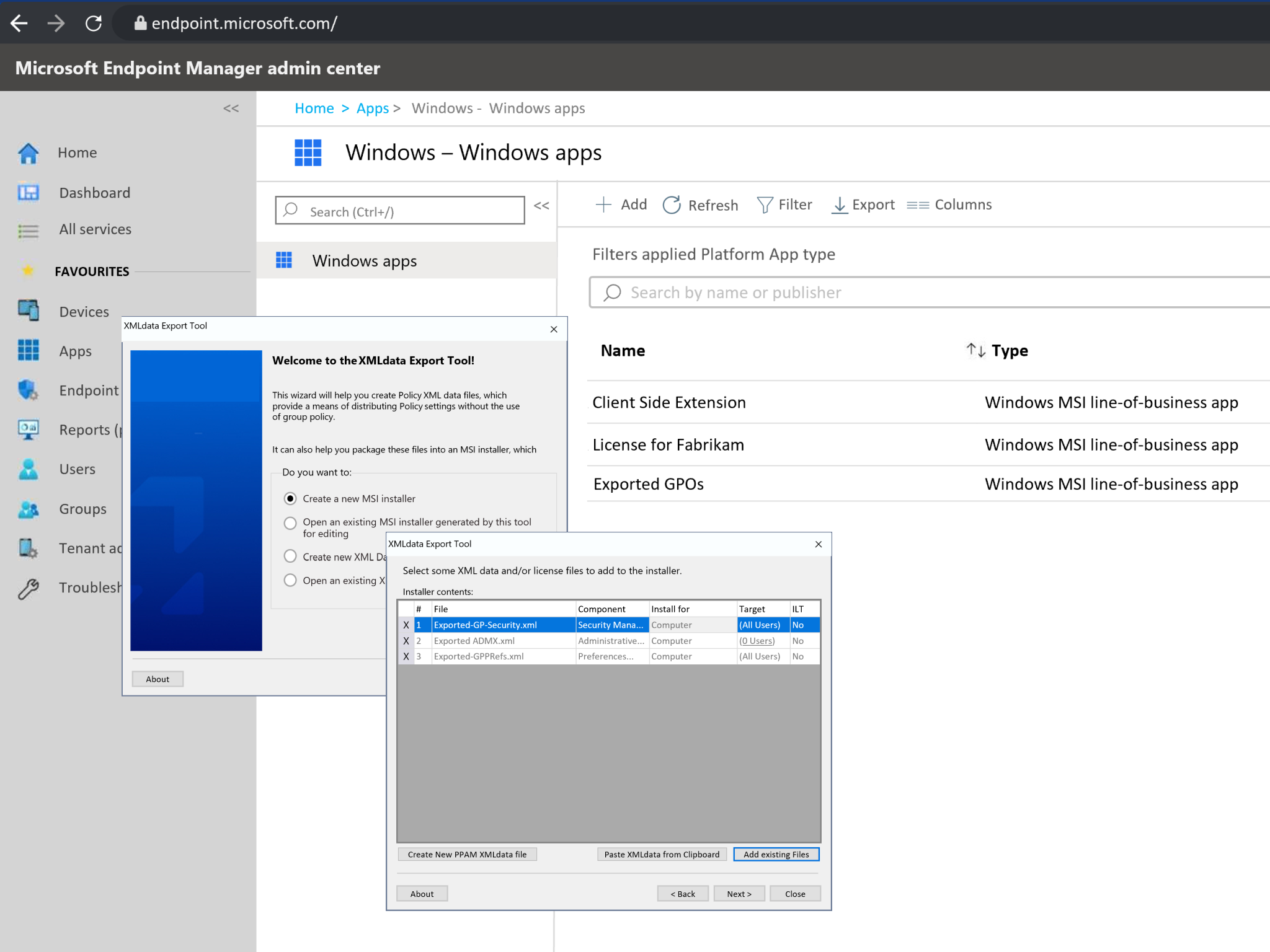Click the browser reload icon
The height and width of the screenshot is (952, 1270).
tap(94, 24)
